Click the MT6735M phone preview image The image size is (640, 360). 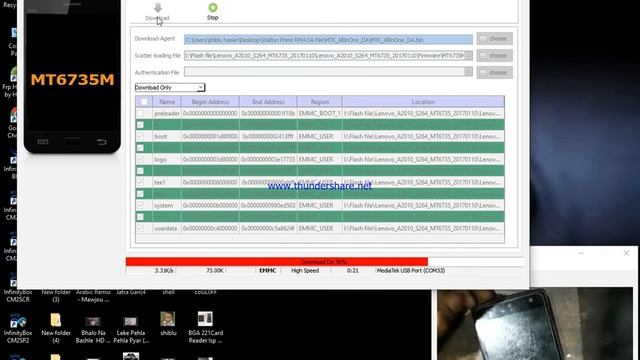[x=72, y=77]
